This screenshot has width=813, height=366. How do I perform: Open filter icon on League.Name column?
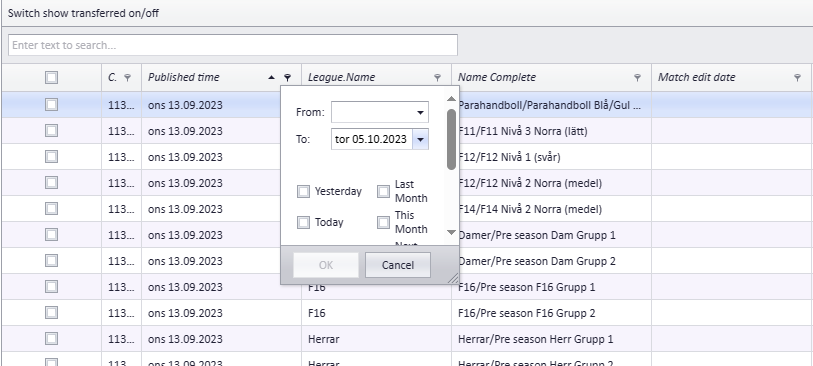point(437,78)
